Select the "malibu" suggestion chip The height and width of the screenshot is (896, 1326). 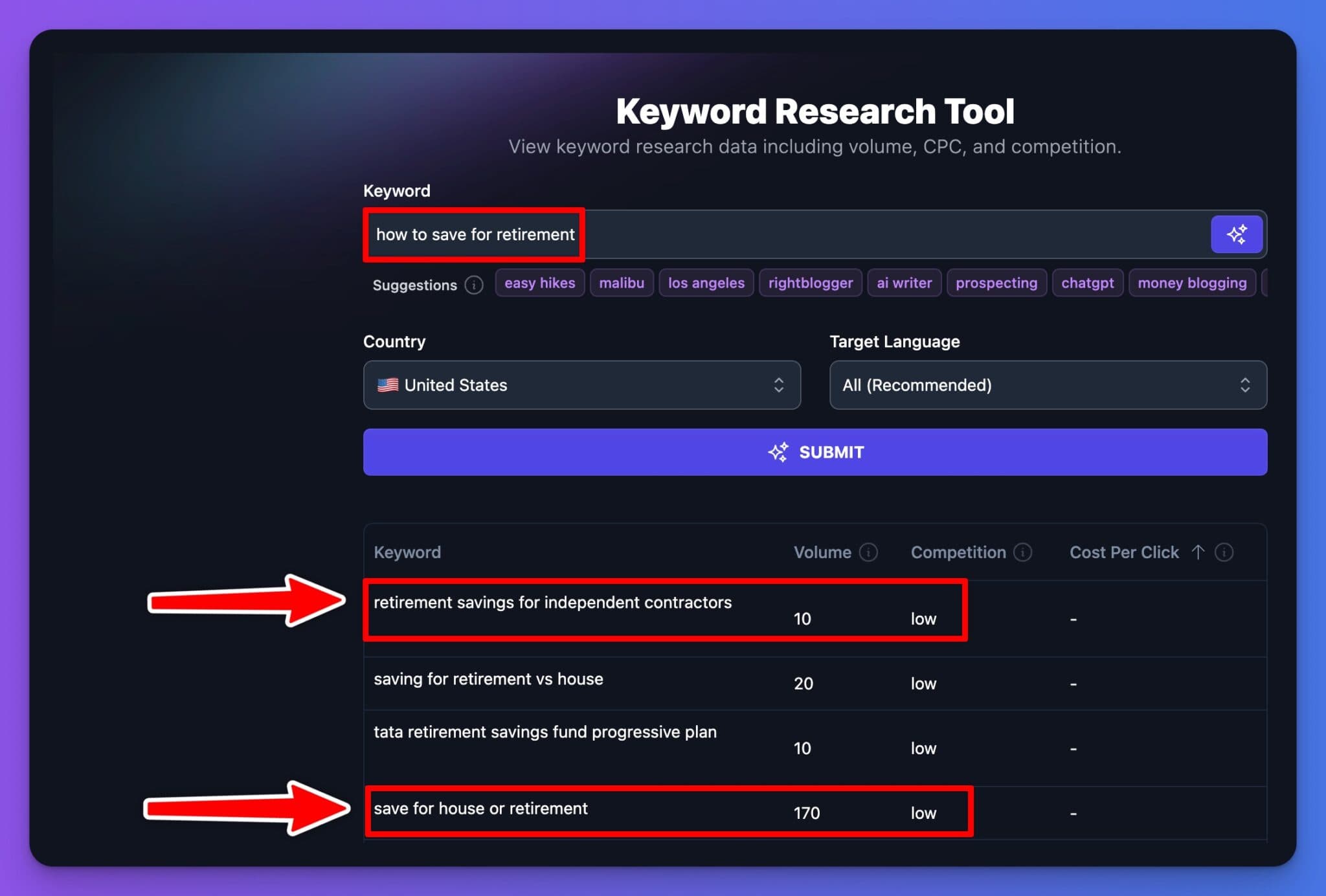[x=622, y=283]
